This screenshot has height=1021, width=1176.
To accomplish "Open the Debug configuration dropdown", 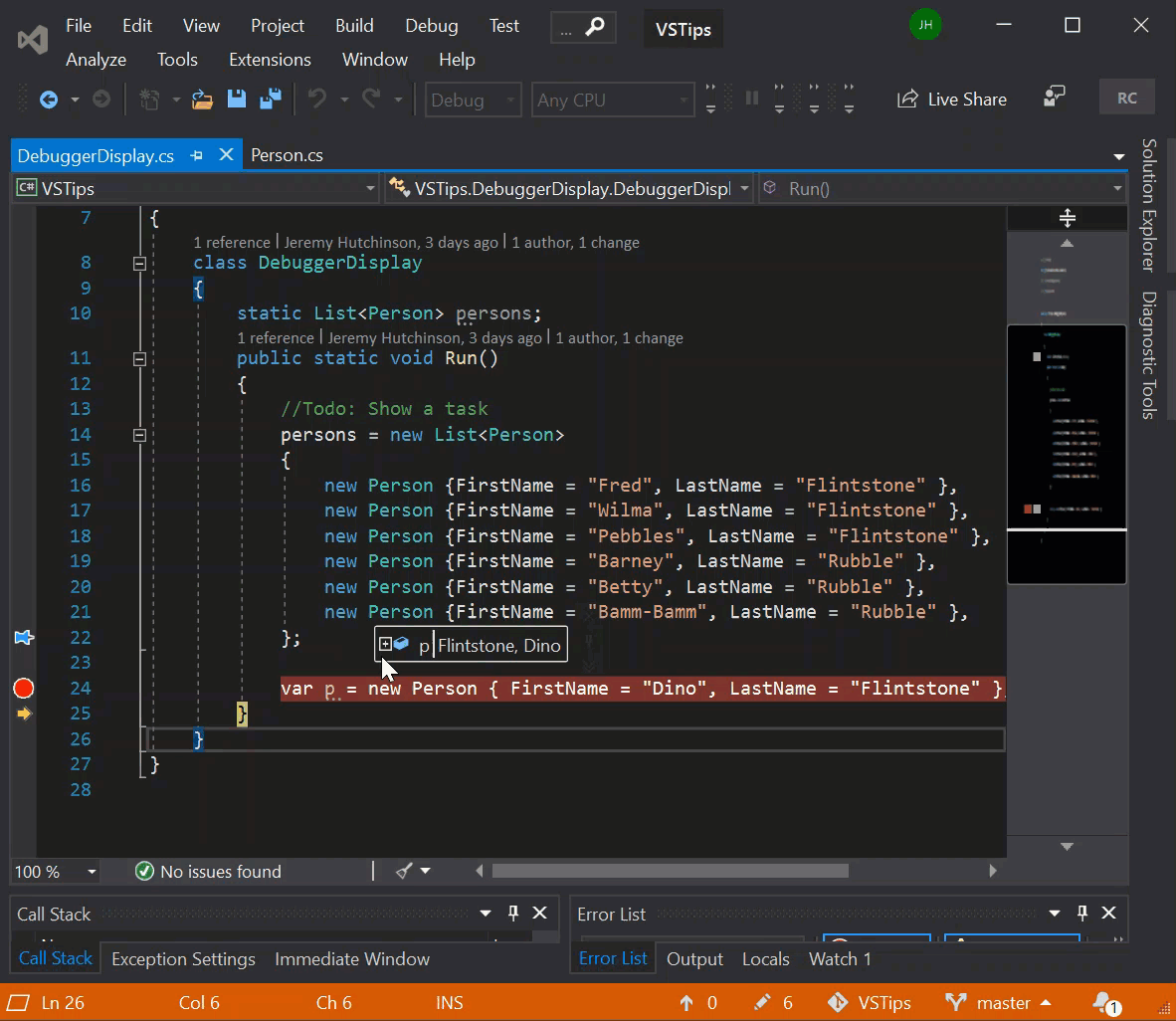I will (473, 100).
